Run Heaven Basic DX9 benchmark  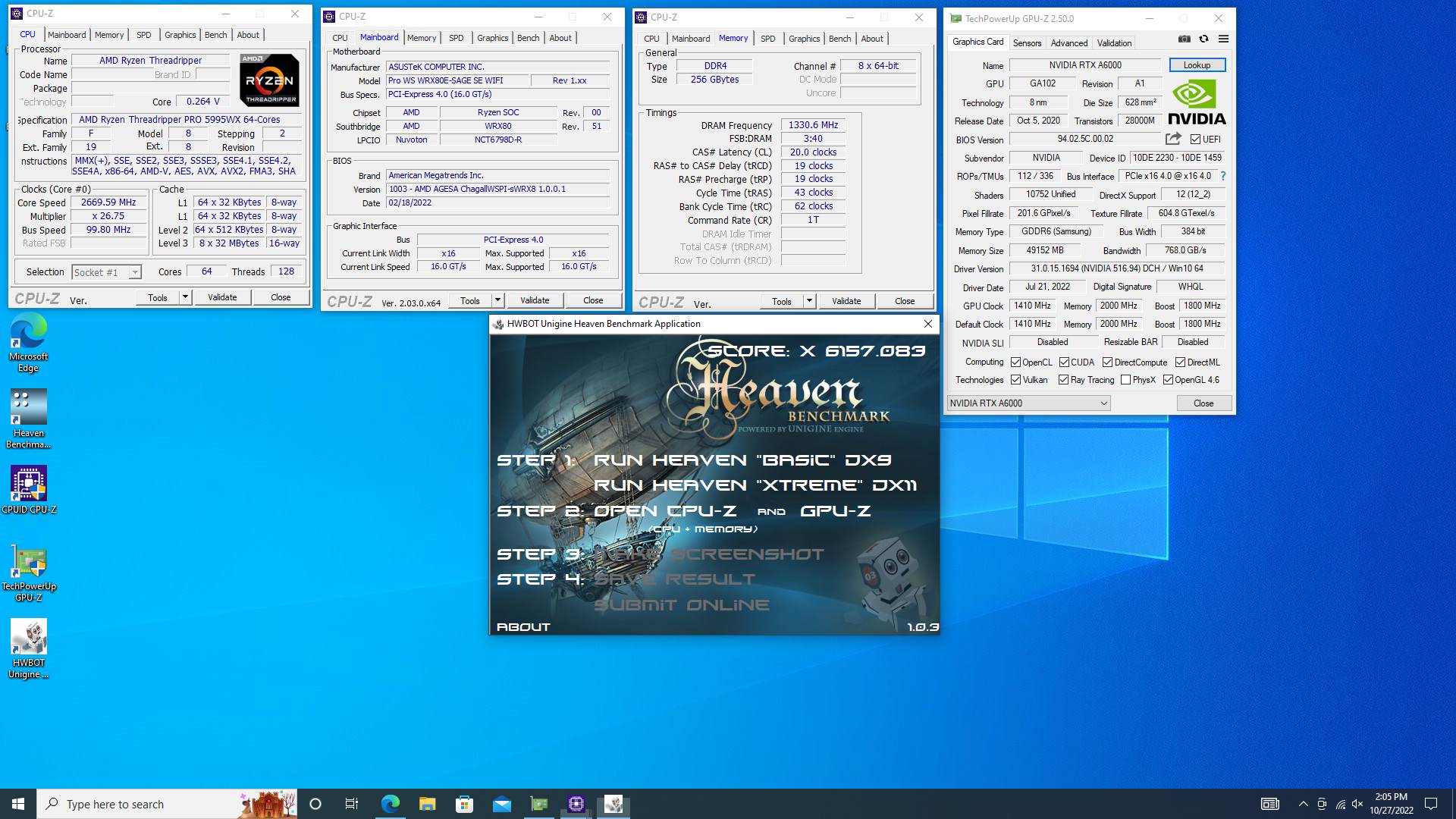(x=742, y=460)
